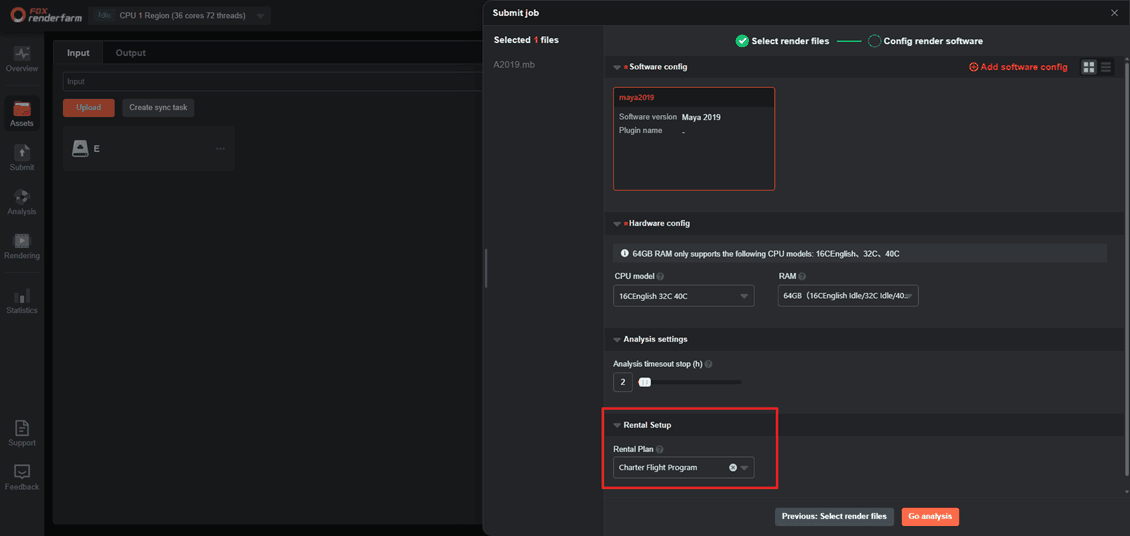Click the Analysis timeout slider handle

[x=645, y=382]
